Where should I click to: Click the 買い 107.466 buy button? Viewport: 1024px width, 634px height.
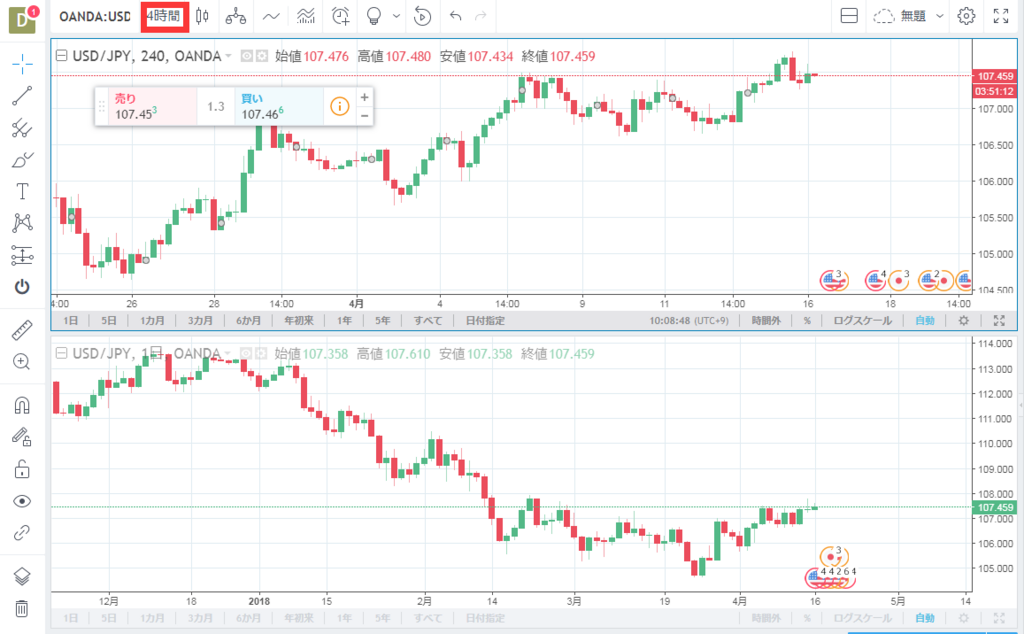click(x=279, y=106)
